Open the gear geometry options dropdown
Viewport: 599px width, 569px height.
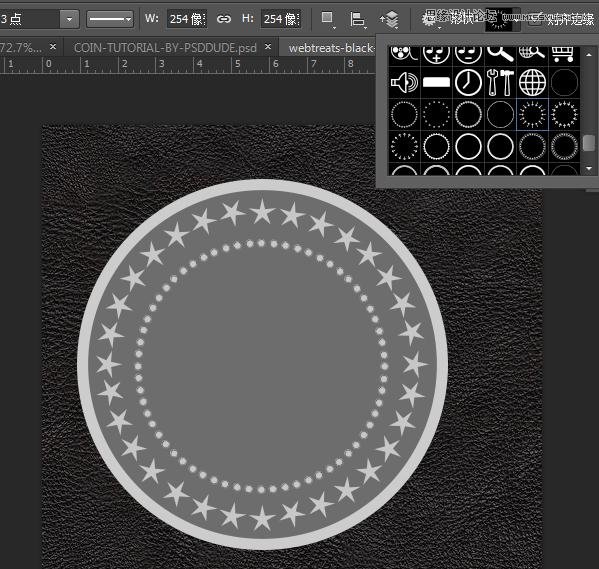tap(431, 20)
